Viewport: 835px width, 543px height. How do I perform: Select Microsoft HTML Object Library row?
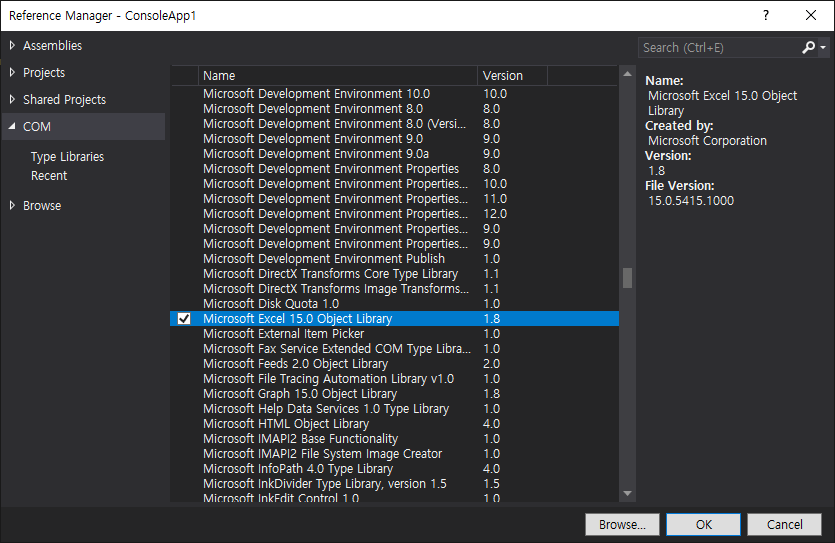click(394, 424)
